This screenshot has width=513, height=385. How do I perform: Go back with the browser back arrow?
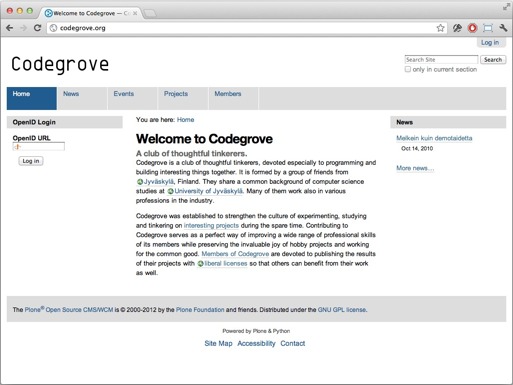[10, 28]
